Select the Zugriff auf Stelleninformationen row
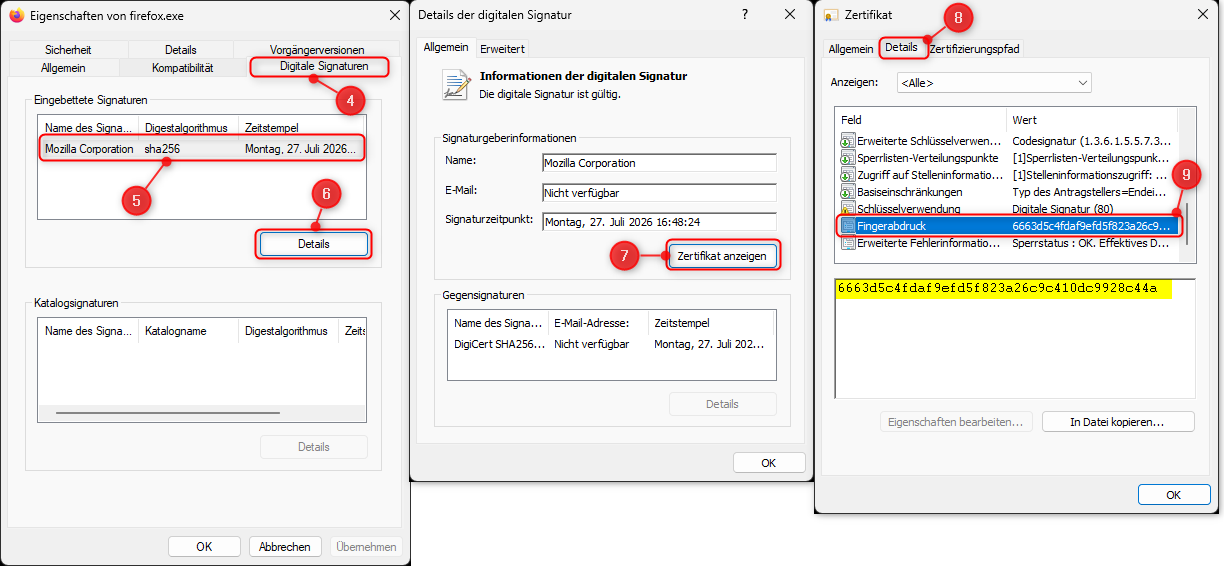 1007,175
